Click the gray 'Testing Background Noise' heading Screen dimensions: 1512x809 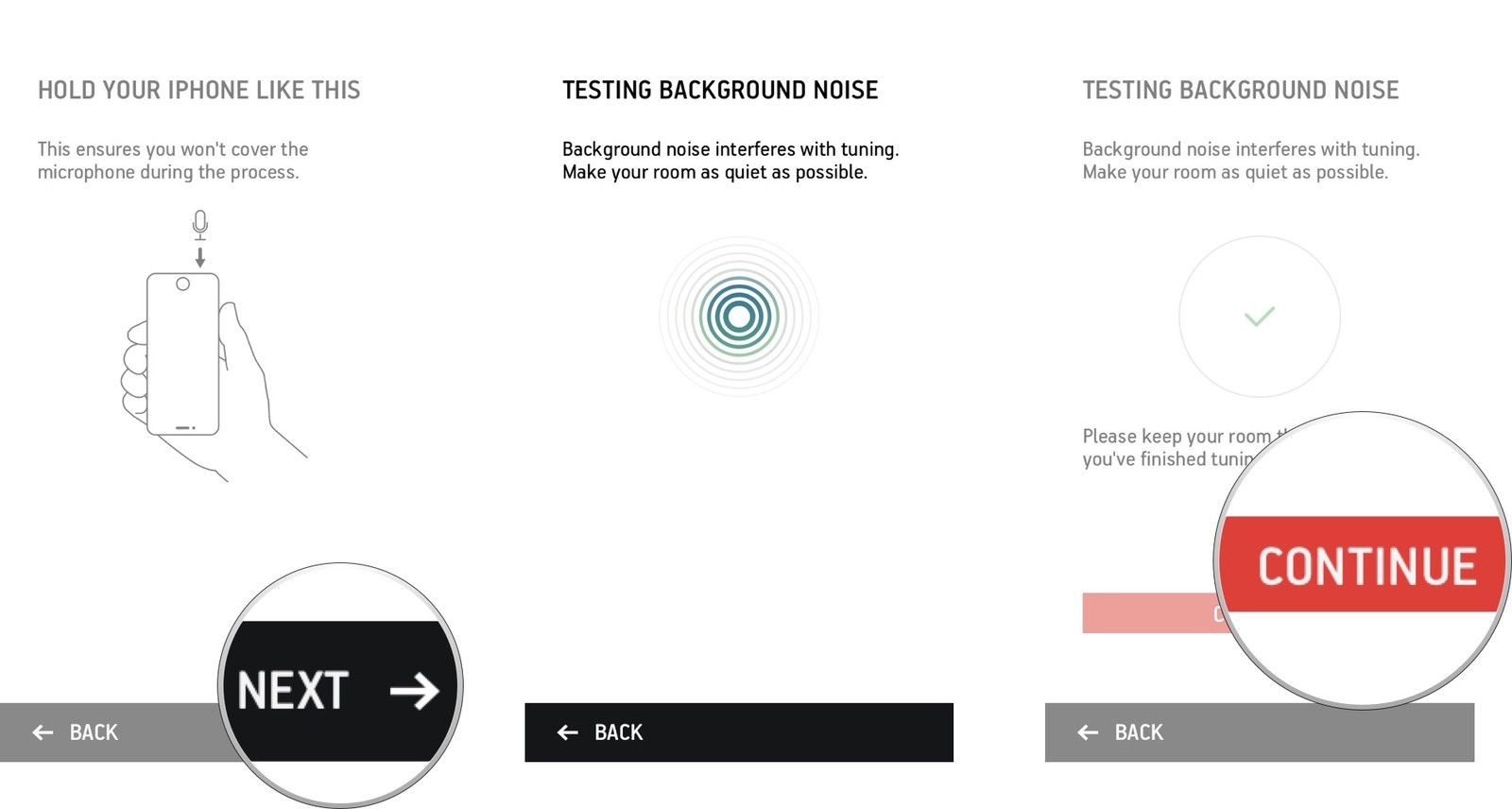tap(1240, 91)
